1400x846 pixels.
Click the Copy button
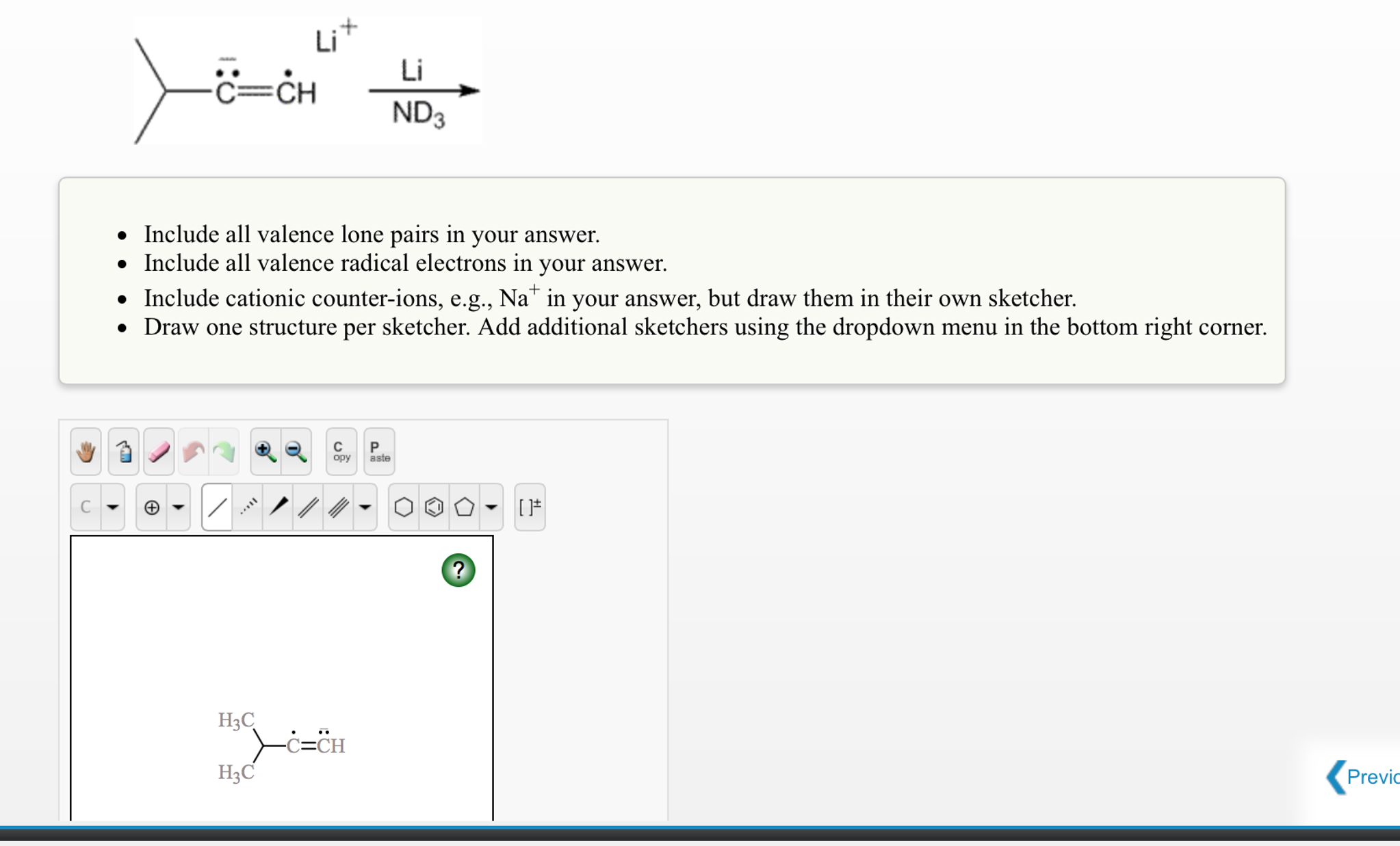point(341,451)
